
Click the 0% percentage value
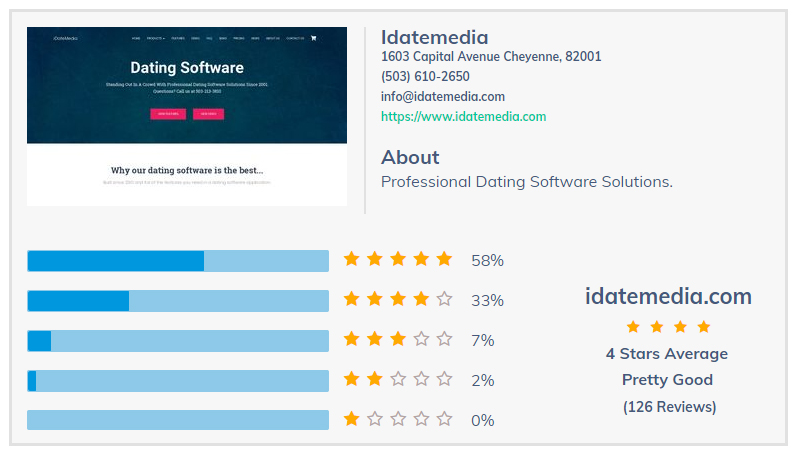tap(482, 420)
